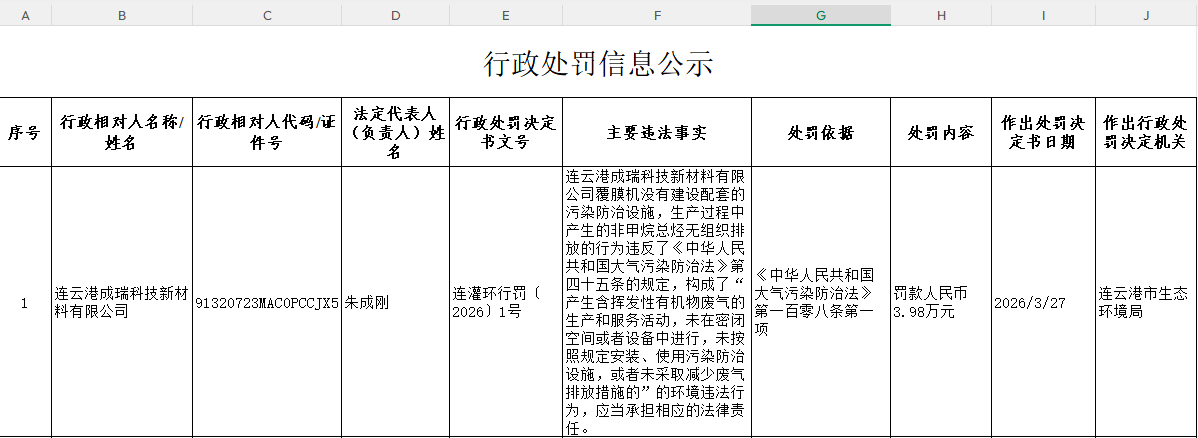
Task: Click cell 连云港成瑞科技新材料有限公司 in column B
Action: click(x=122, y=302)
